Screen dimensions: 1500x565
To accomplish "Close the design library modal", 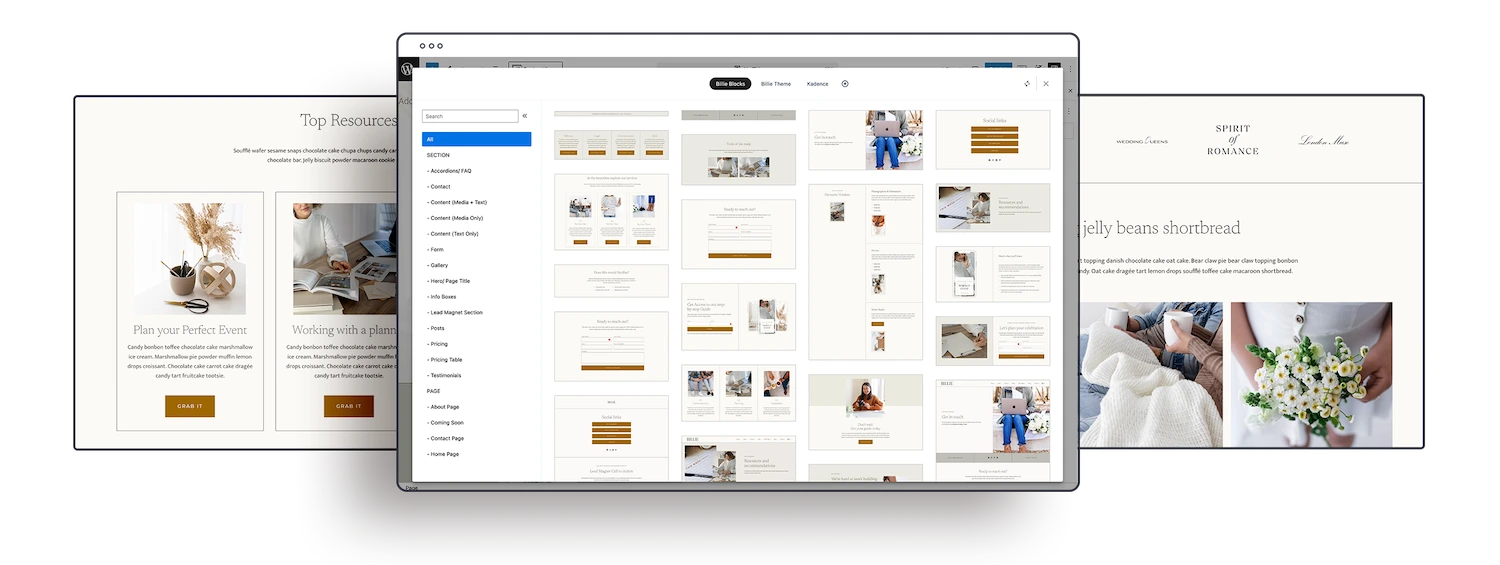I will 1046,84.
